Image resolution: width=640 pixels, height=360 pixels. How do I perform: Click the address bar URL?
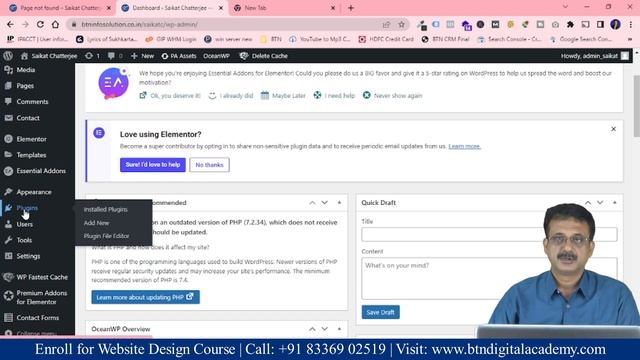[x=139, y=24]
